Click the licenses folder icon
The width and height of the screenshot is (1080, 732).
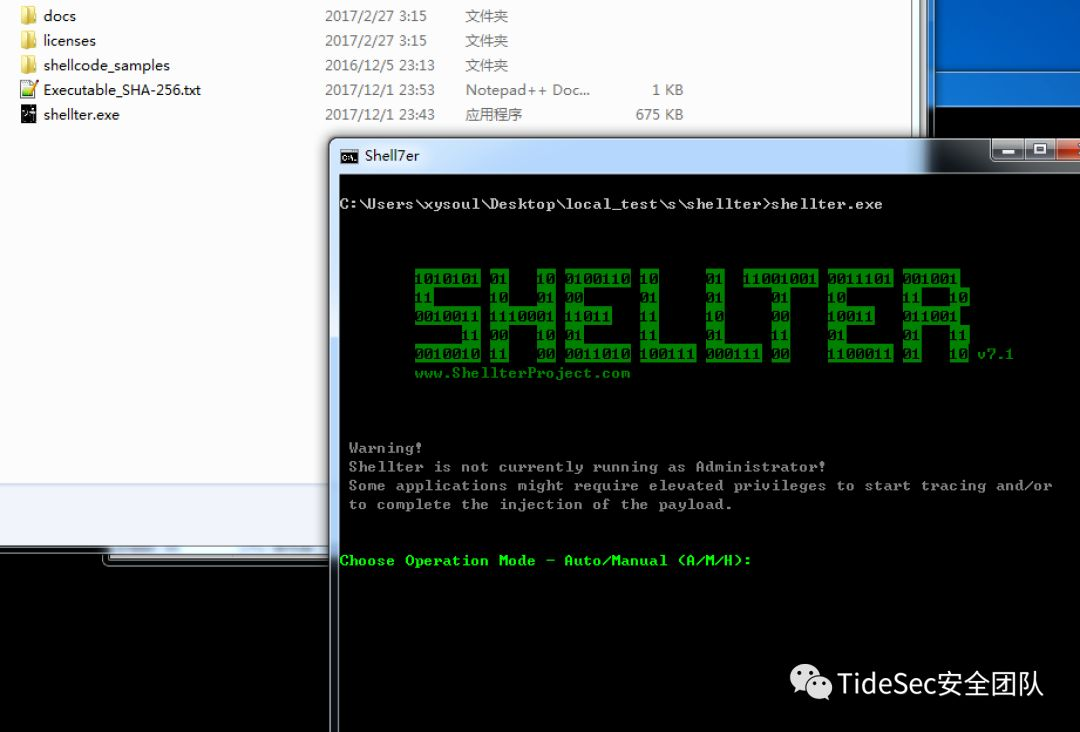[28, 40]
